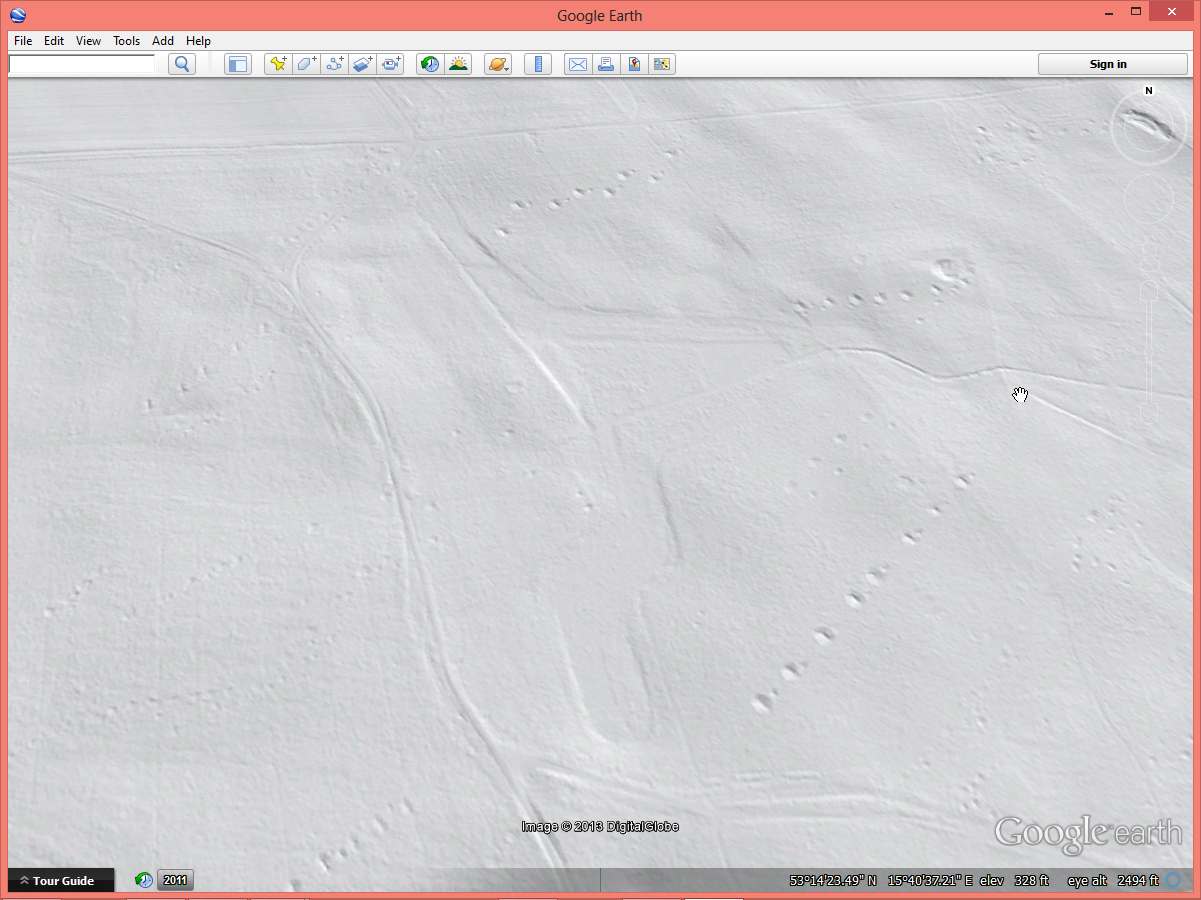Image resolution: width=1201 pixels, height=900 pixels.
Task: Toggle historical imagery clock in toolbar
Action: (x=430, y=64)
